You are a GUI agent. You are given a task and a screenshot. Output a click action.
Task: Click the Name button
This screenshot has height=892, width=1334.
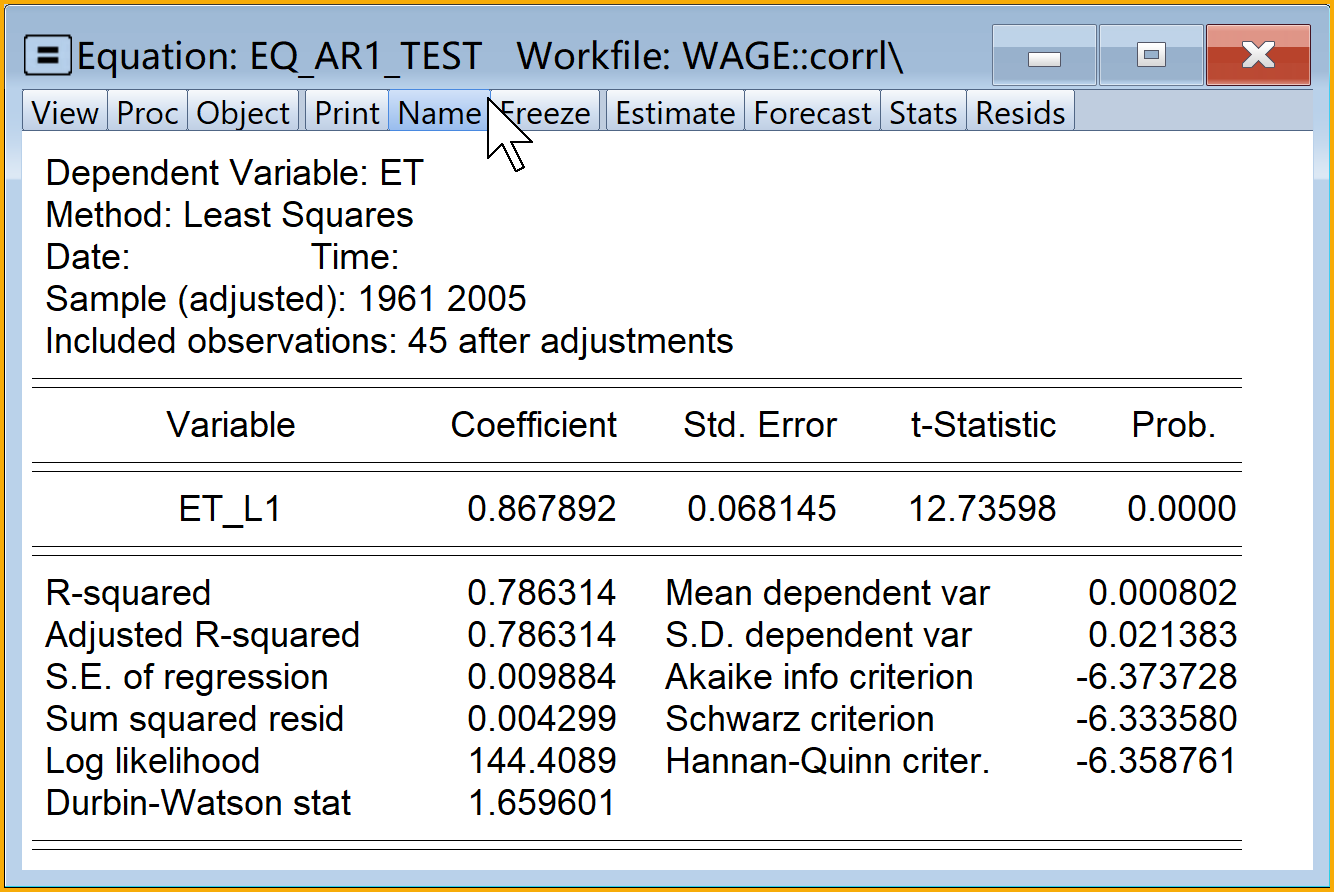point(439,113)
